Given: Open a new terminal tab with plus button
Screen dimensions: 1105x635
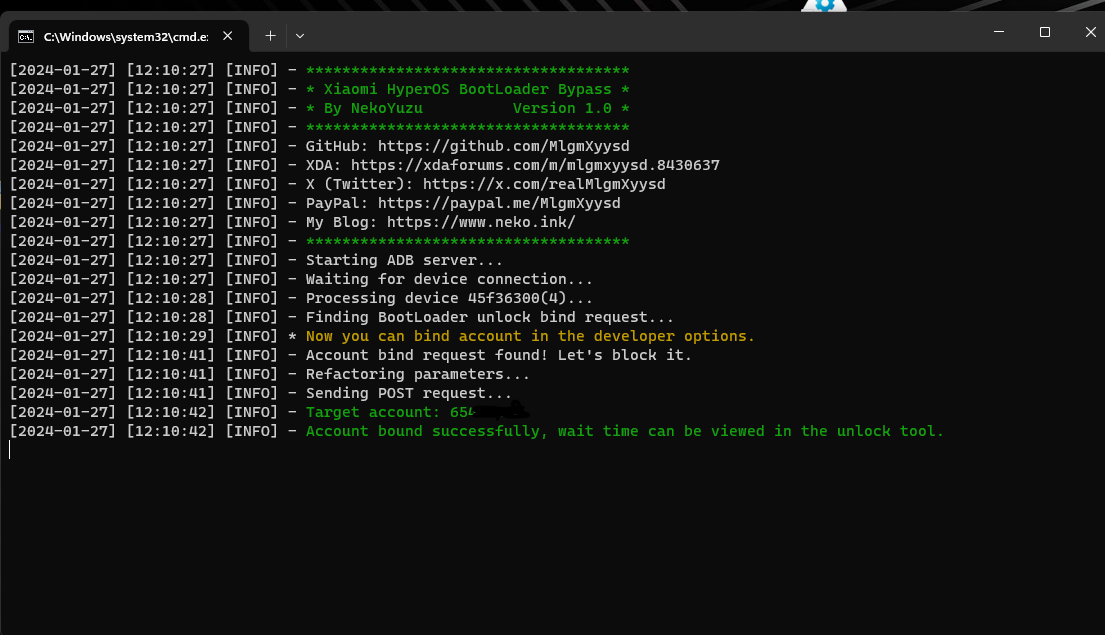Looking at the screenshot, I should (x=270, y=36).
